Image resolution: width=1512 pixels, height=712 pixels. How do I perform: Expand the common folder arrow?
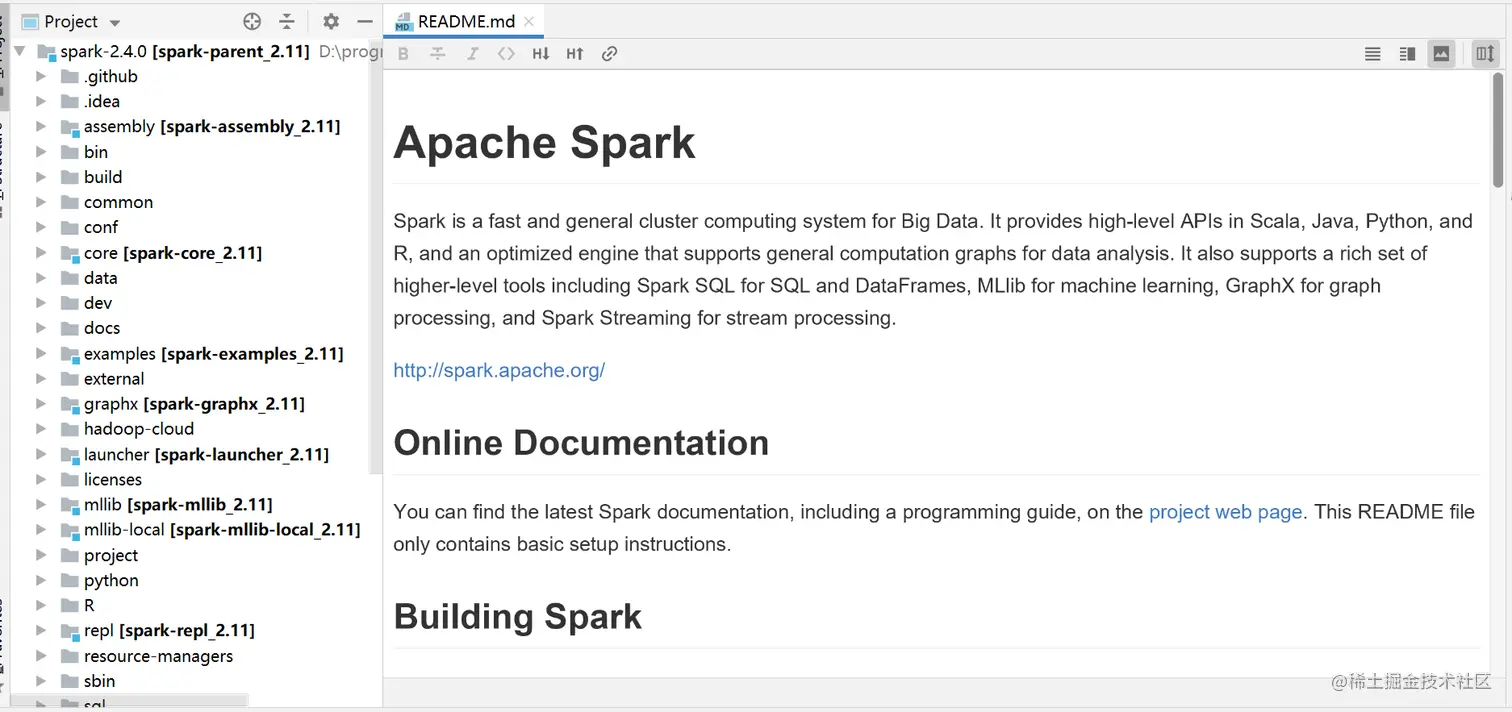(x=41, y=202)
